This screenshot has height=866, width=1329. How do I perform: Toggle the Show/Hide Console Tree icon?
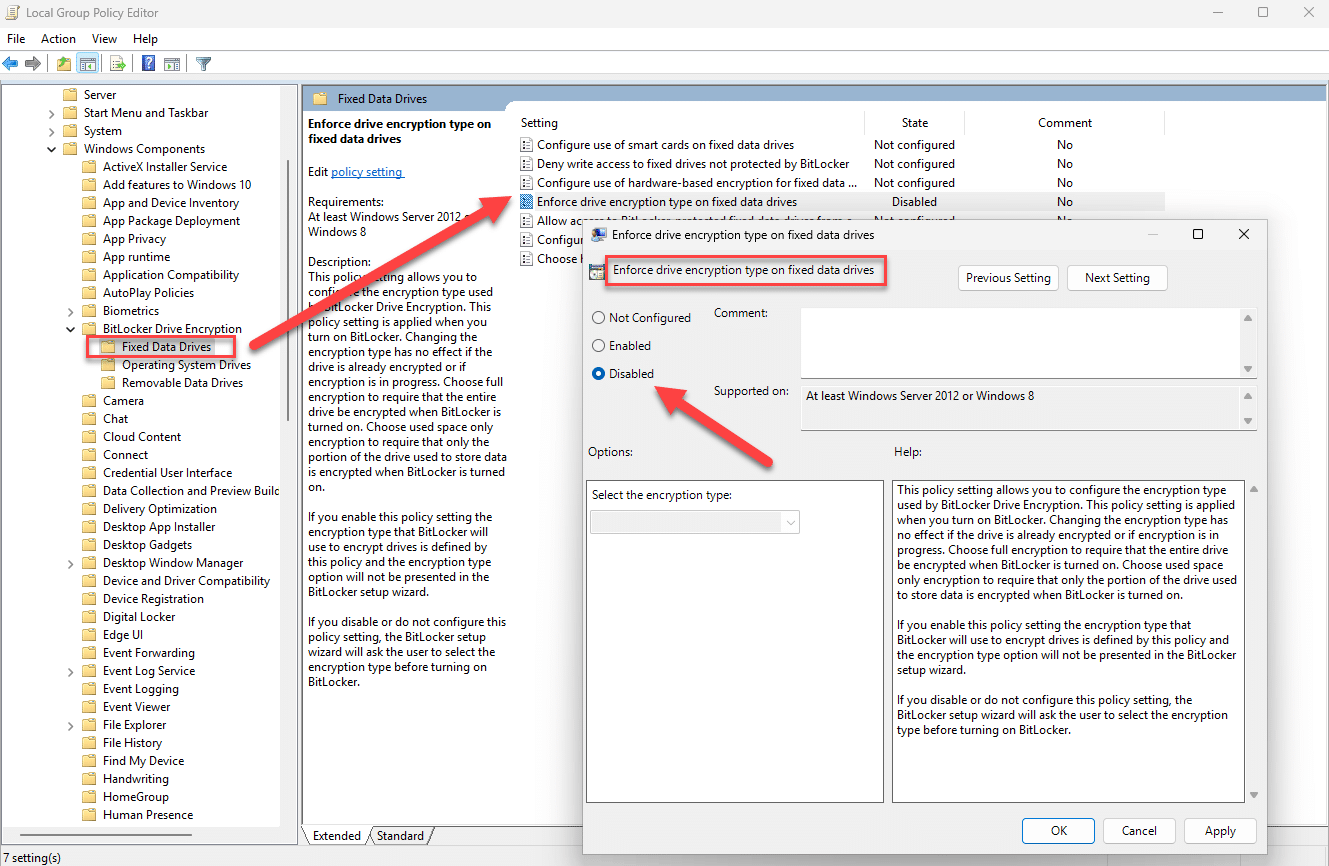point(88,63)
